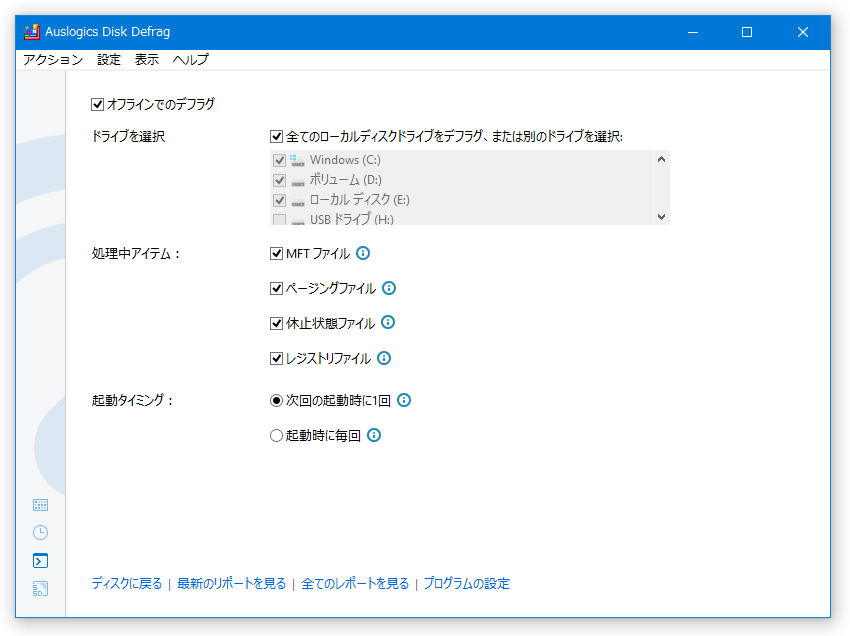This screenshot has height=636, width=850.
Task: Select the 起動時に毎回 radio button
Action: click(x=276, y=435)
